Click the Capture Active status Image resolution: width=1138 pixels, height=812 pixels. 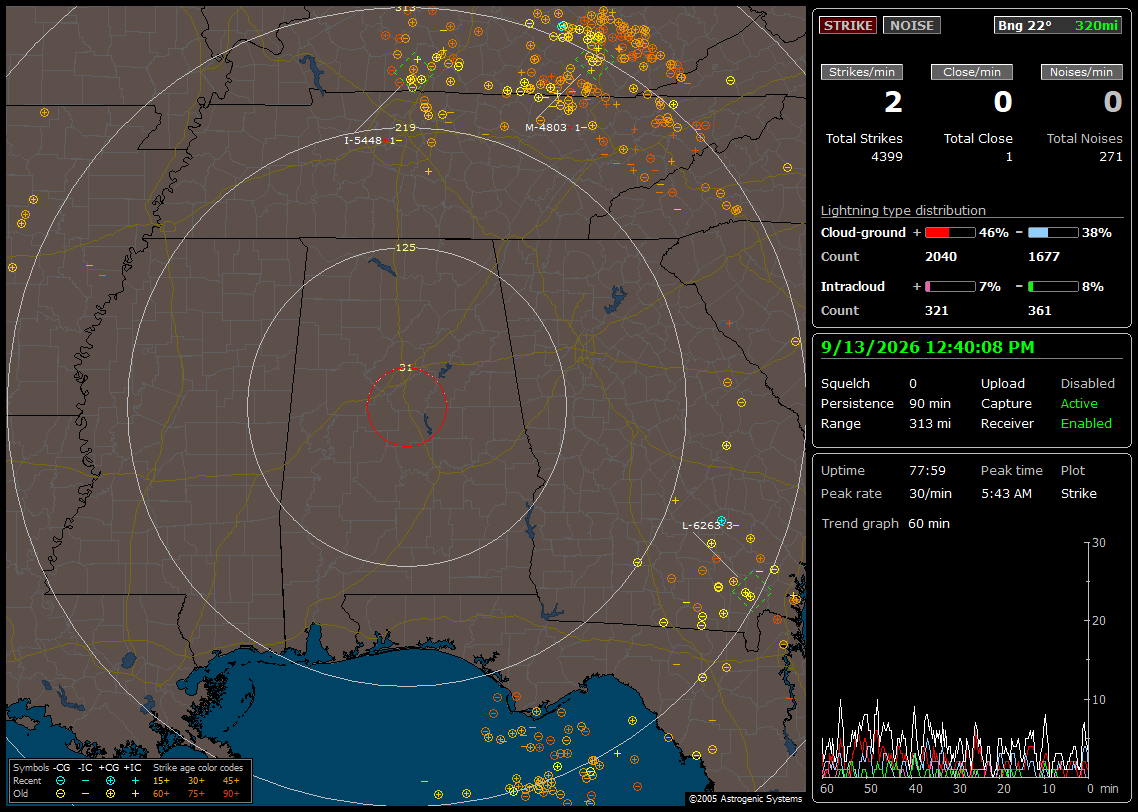tap(1079, 403)
